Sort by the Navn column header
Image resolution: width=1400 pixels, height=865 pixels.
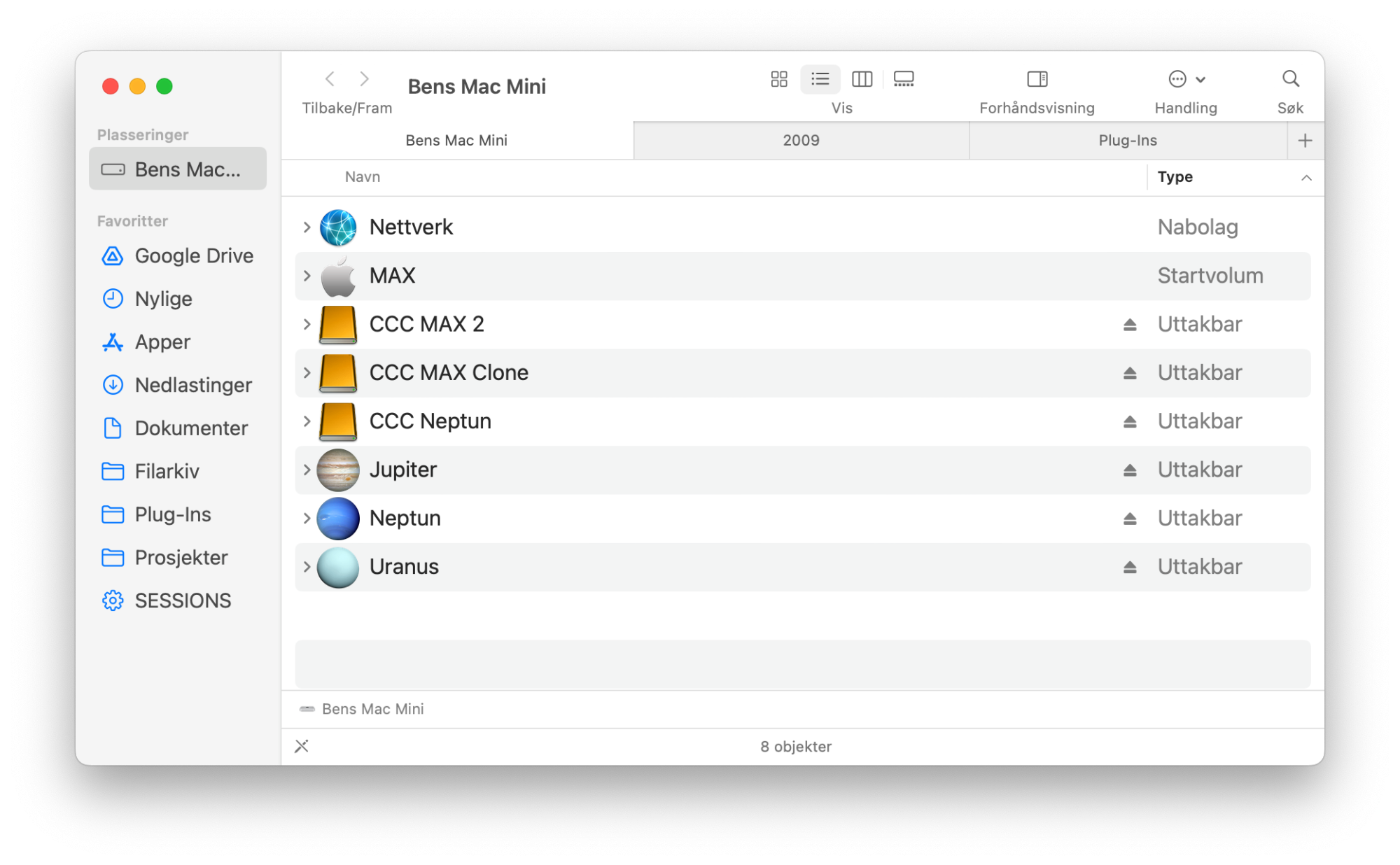[363, 177]
